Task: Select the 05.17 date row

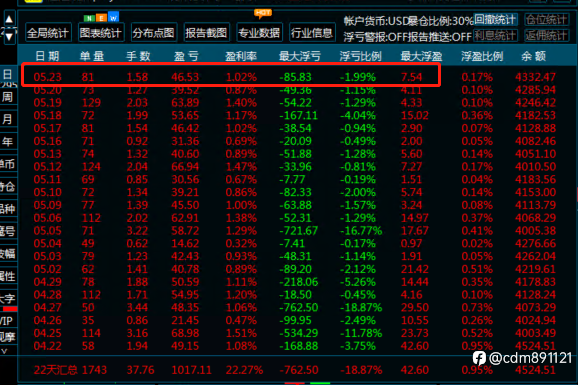Action: (48, 128)
